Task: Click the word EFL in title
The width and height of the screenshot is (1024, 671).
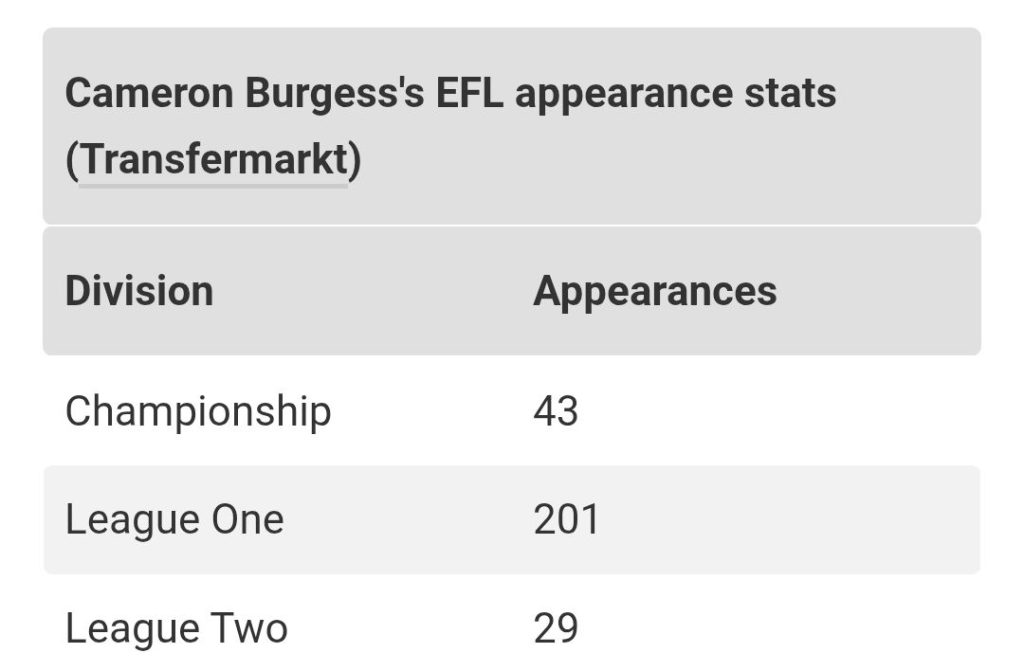Action: click(x=470, y=93)
